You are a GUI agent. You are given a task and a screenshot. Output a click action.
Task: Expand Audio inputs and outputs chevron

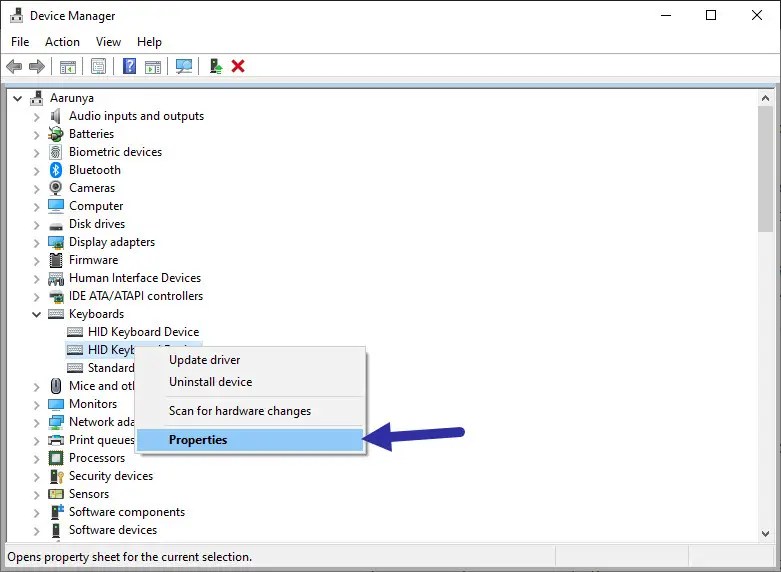pos(36,117)
